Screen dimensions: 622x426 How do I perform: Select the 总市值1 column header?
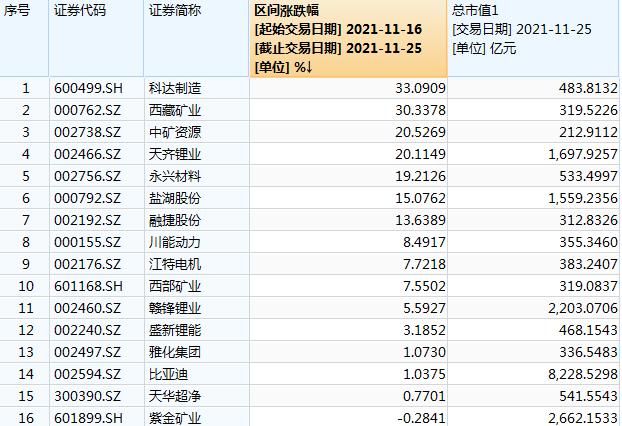[533, 38]
